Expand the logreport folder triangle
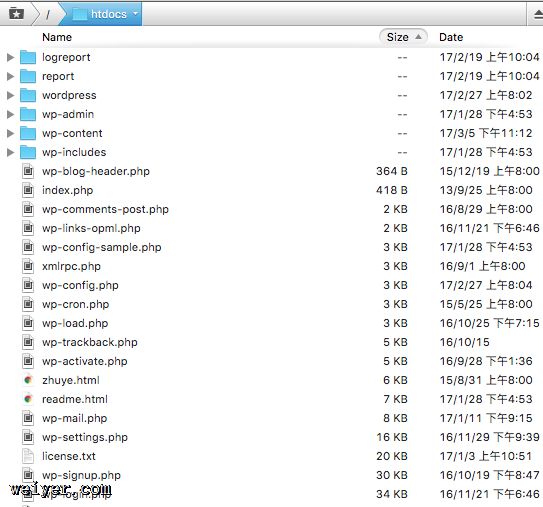This screenshot has height=507, width=543. tap(10, 57)
